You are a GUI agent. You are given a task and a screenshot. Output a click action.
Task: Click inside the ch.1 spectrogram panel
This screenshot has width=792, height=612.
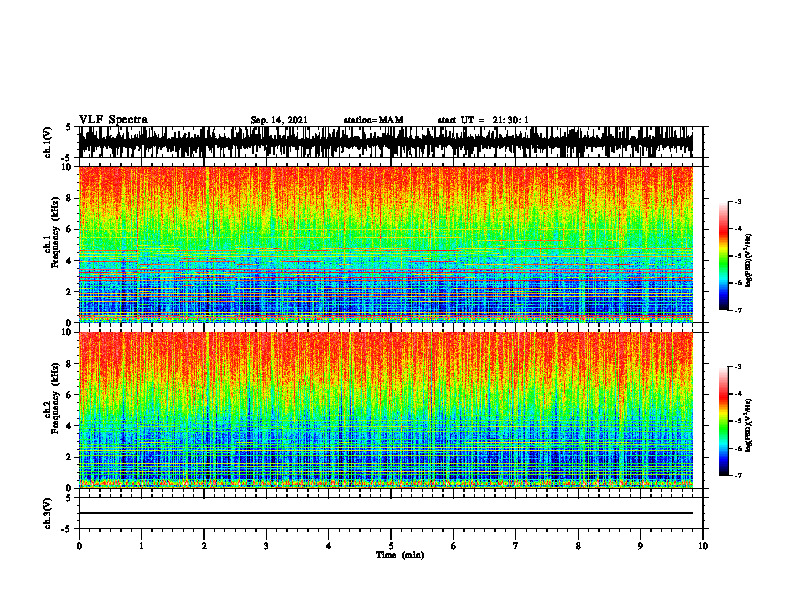click(x=386, y=244)
